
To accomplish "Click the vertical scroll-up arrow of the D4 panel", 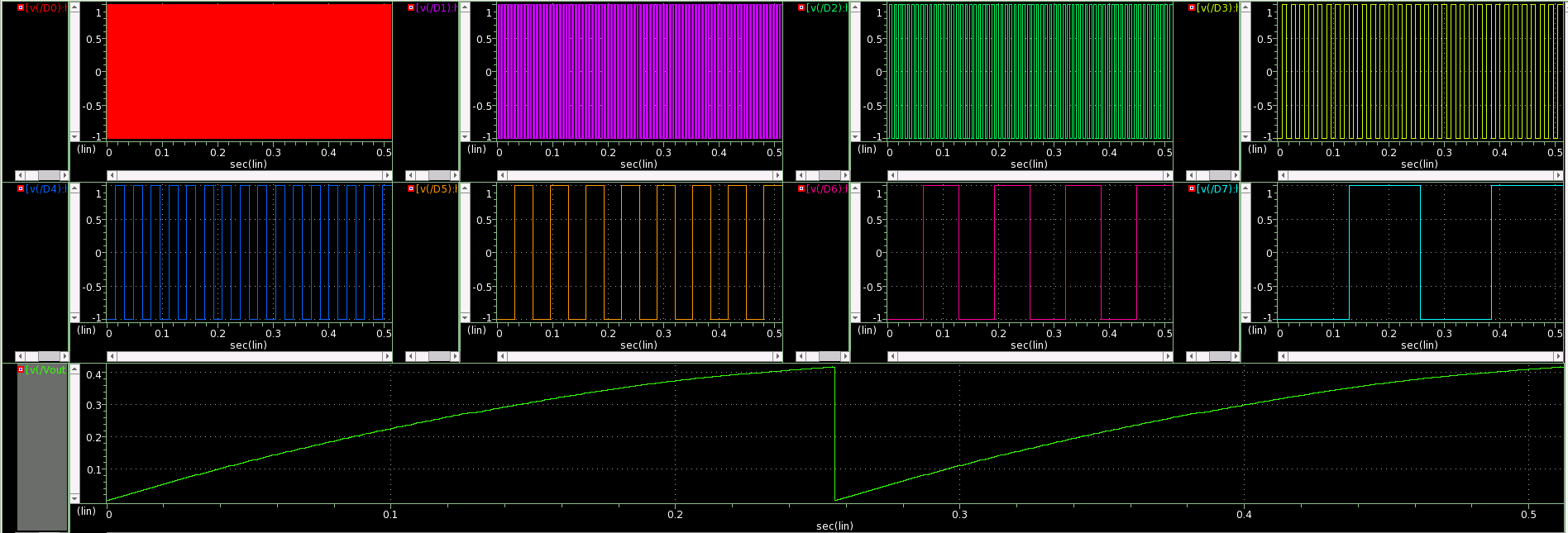I will coord(74,188).
